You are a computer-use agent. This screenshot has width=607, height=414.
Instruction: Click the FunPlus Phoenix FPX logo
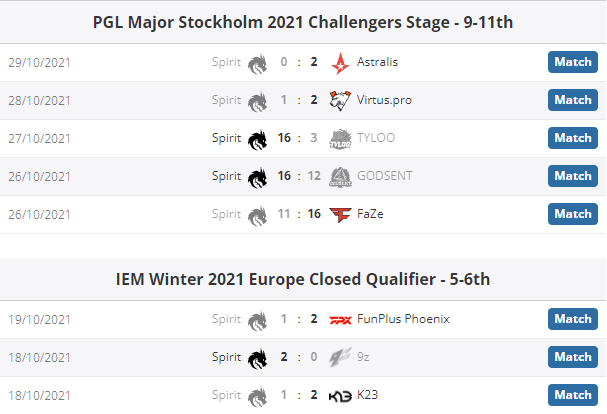pyautogui.click(x=340, y=320)
